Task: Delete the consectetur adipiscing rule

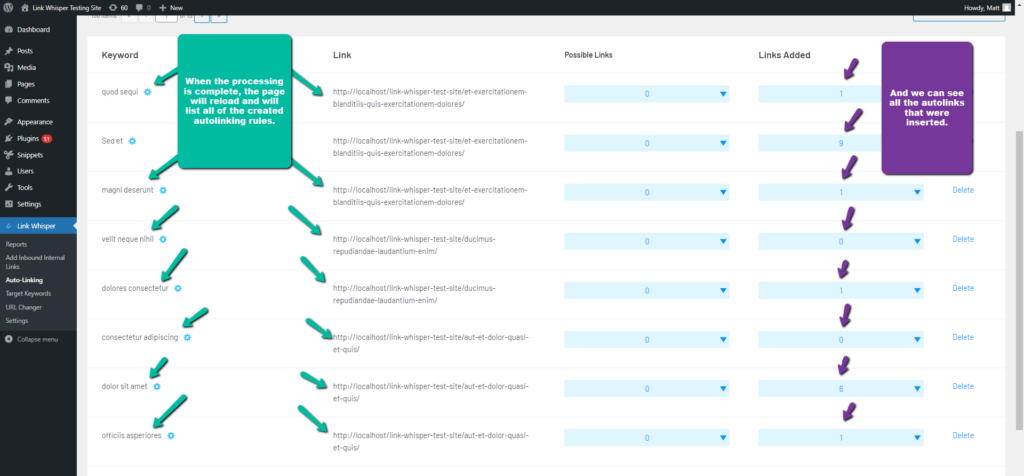Action: point(963,337)
